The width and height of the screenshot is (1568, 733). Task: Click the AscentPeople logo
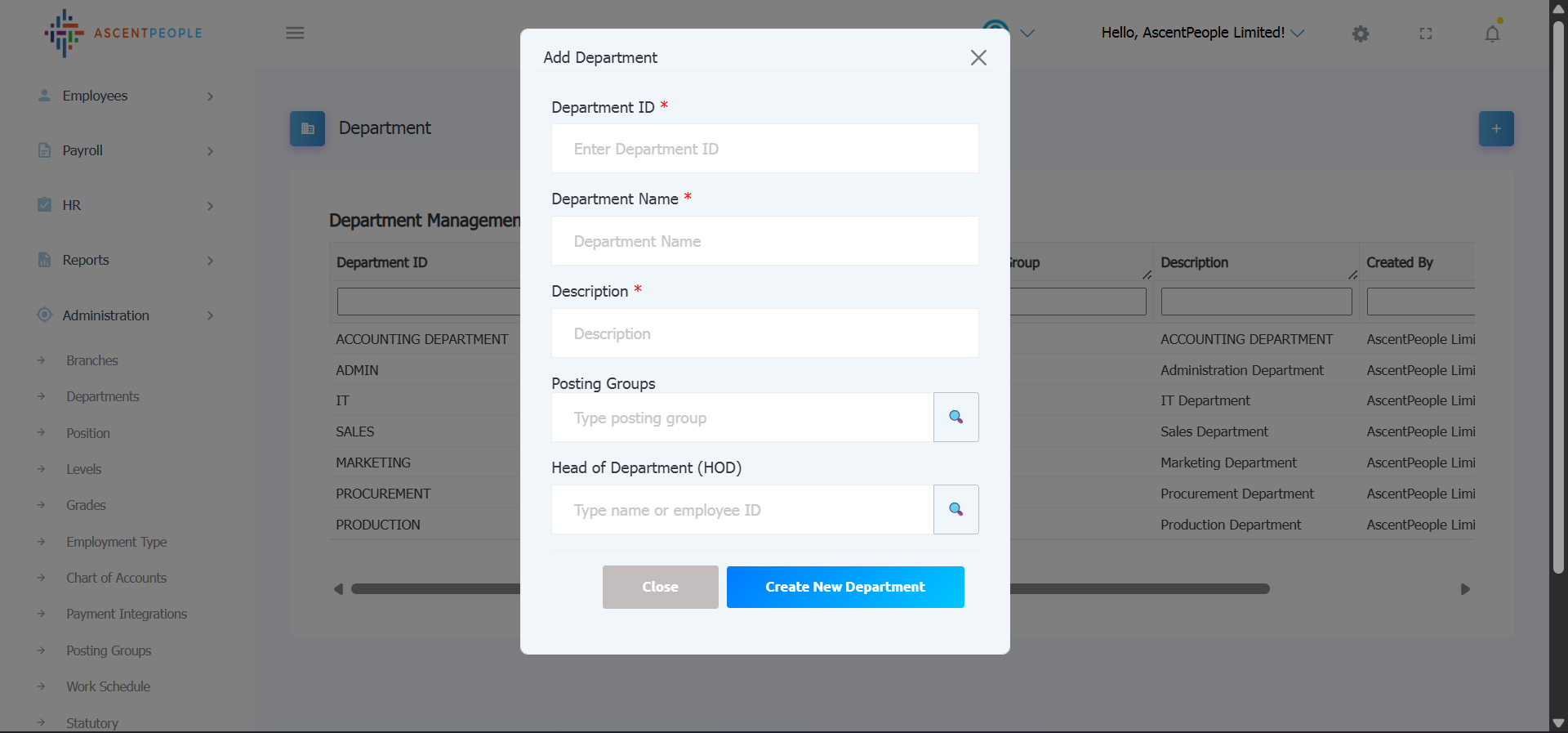pos(123,33)
